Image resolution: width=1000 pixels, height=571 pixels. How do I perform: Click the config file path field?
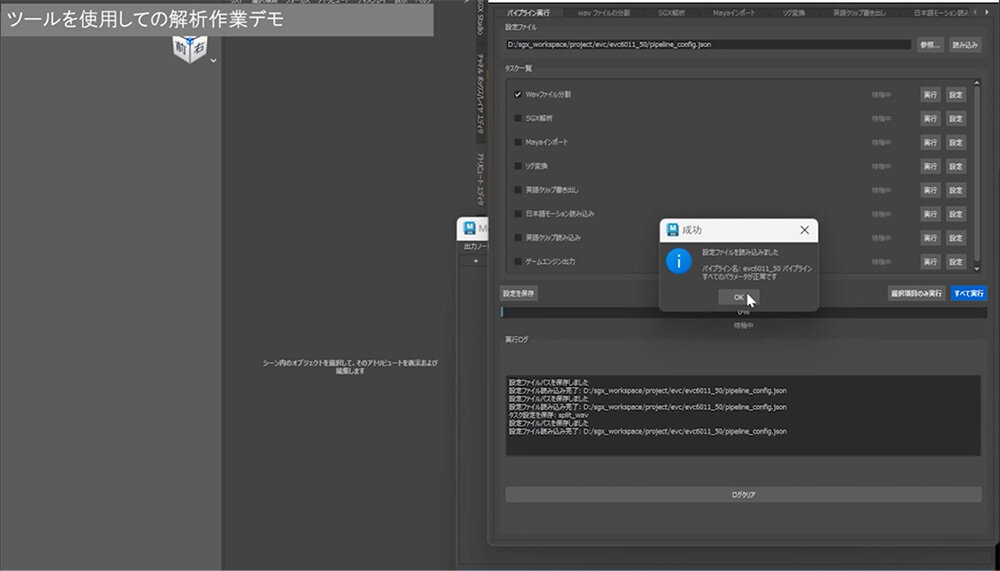(x=708, y=45)
